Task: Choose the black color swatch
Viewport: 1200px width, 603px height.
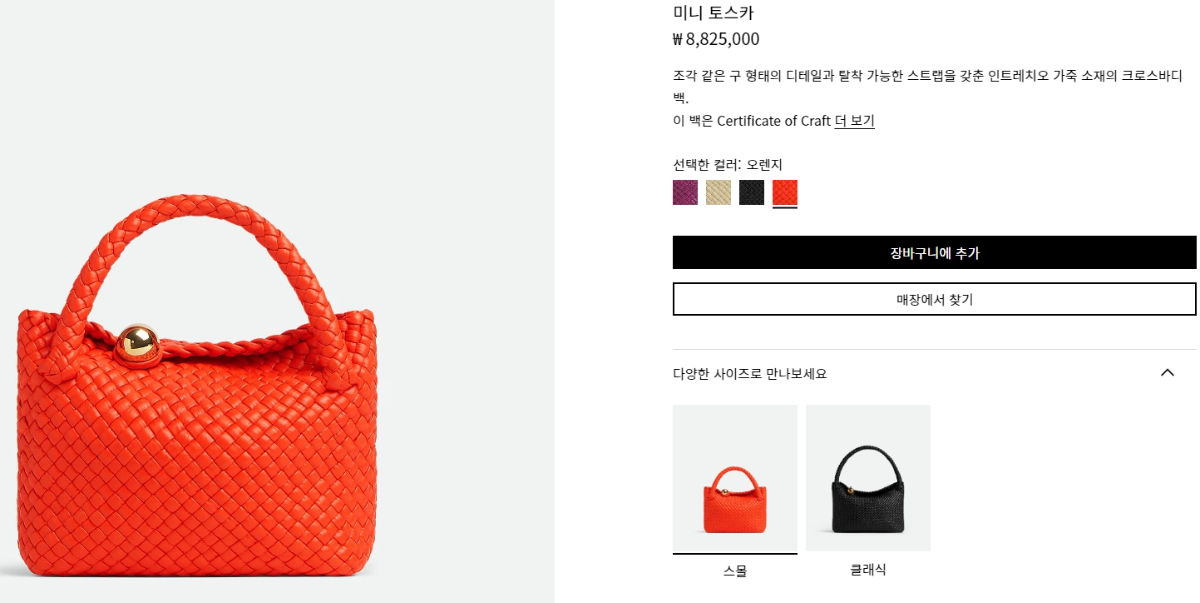Action: (751, 192)
